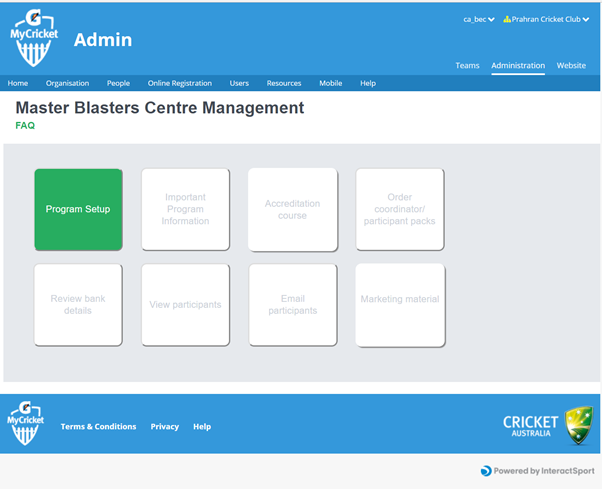Open the People menu

(x=118, y=83)
